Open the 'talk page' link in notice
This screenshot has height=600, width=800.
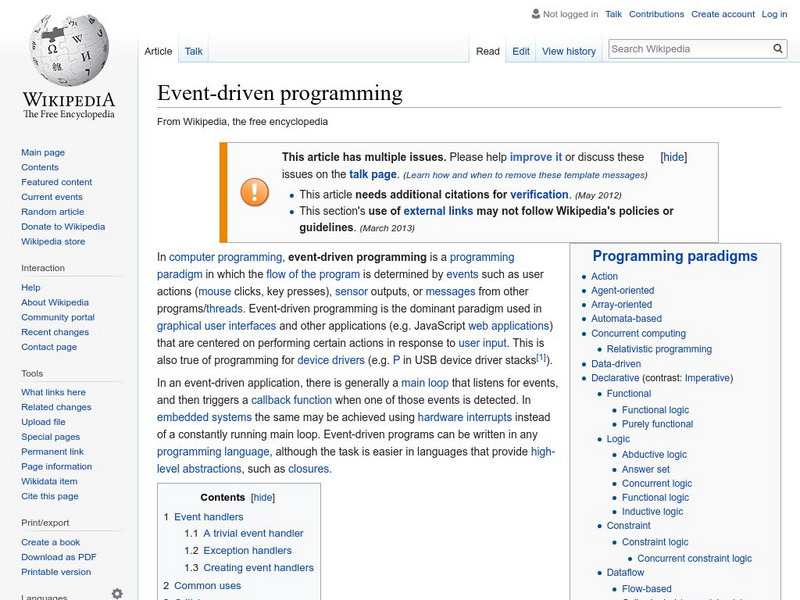372,174
